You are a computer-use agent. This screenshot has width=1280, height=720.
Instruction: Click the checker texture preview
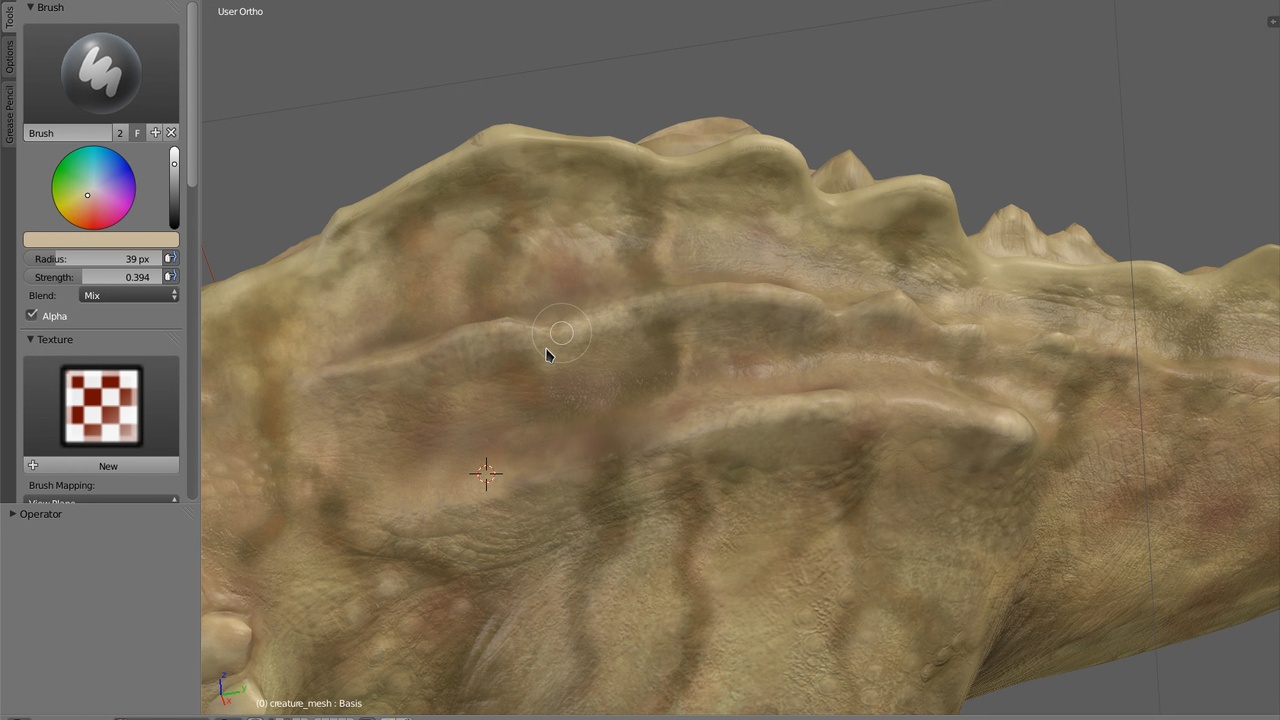click(101, 406)
